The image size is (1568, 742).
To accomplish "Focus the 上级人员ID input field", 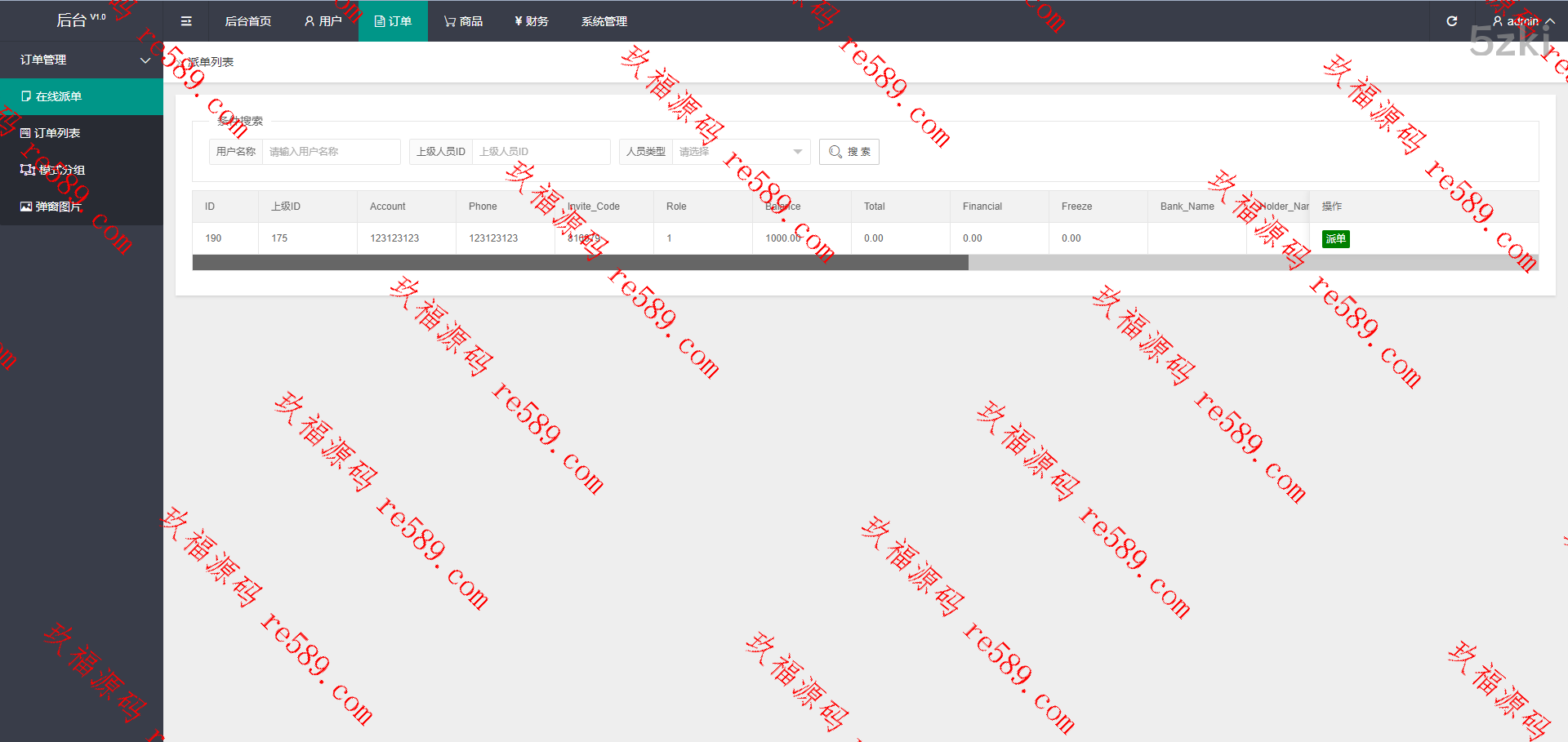I will coord(541,152).
